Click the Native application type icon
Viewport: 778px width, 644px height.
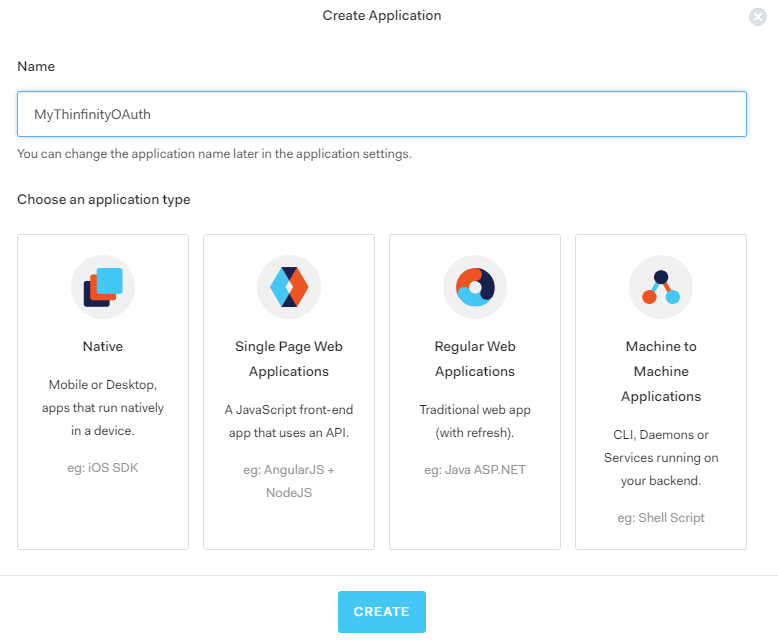click(x=103, y=287)
